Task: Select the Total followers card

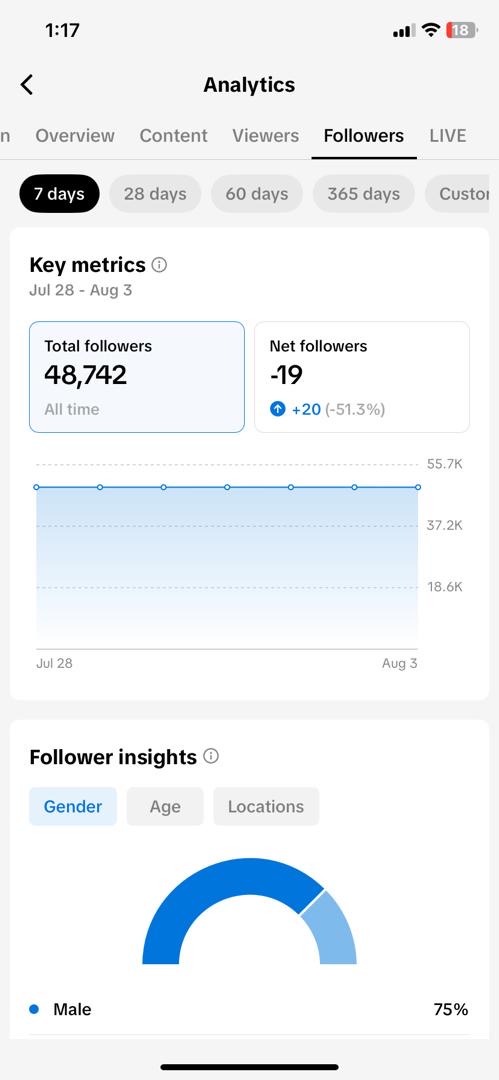Action: coord(136,377)
